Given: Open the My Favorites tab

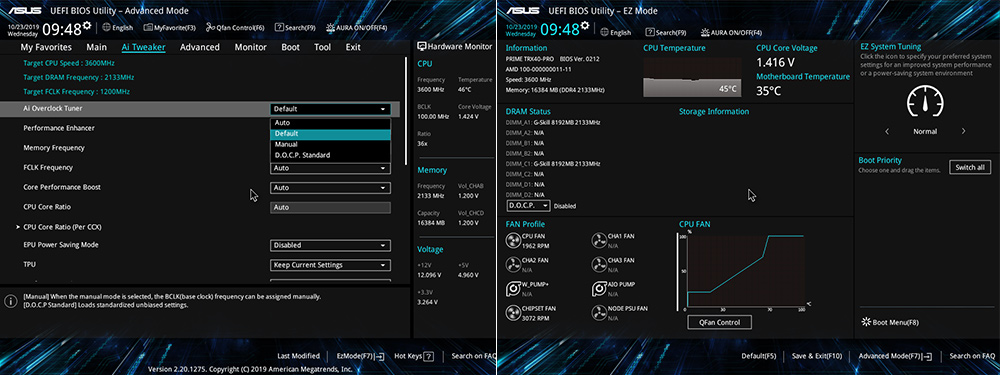Looking at the screenshot, I should [x=46, y=47].
